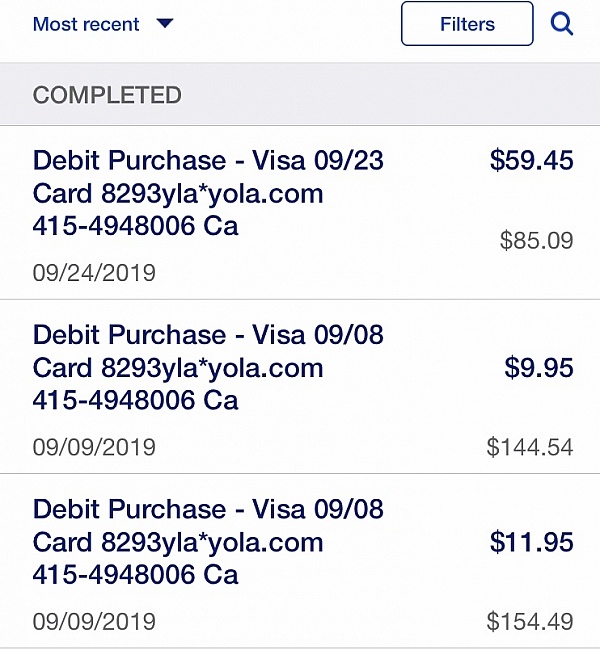
Task: Click the 09/24/2019 transaction date
Action: pyautogui.click(x=94, y=273)
